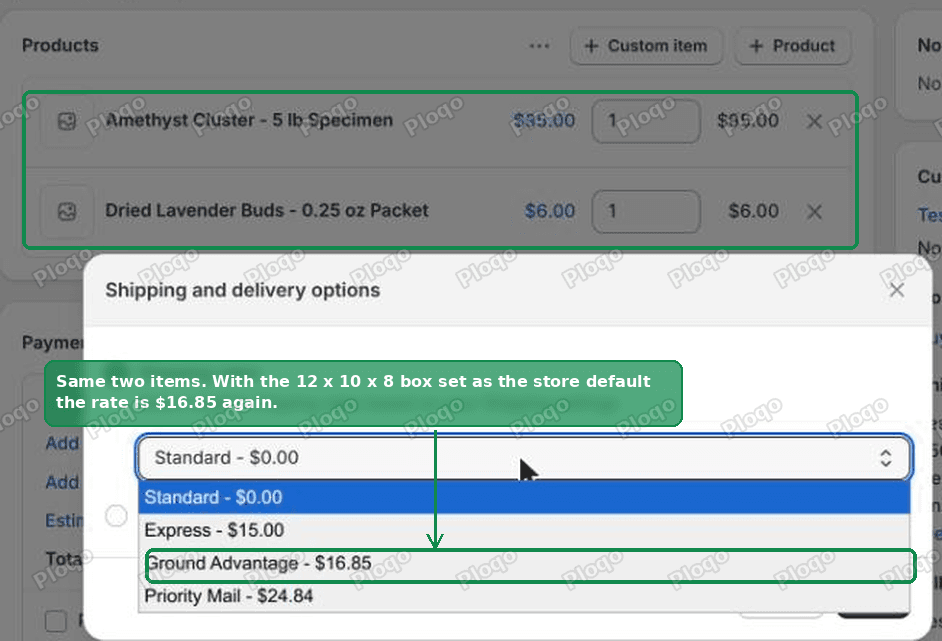Click the Amethyst Cluster product image icon
The image size is (942, 641).
[67, 121]
